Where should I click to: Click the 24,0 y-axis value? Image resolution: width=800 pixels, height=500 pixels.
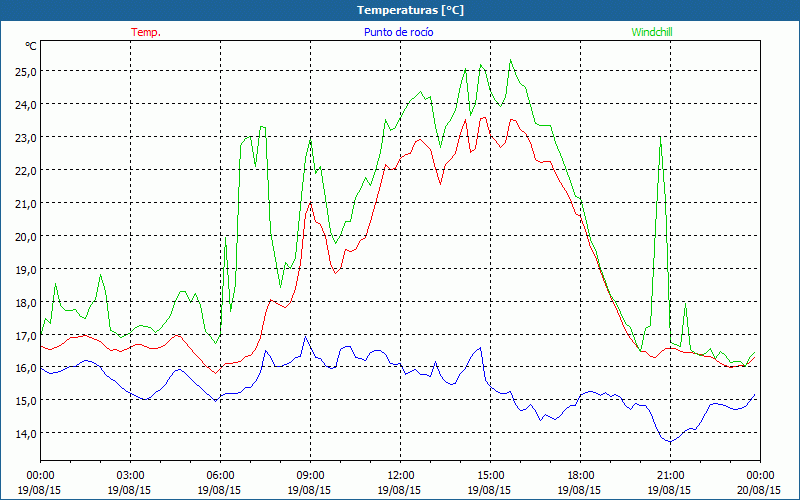click(x=27, y=105)
